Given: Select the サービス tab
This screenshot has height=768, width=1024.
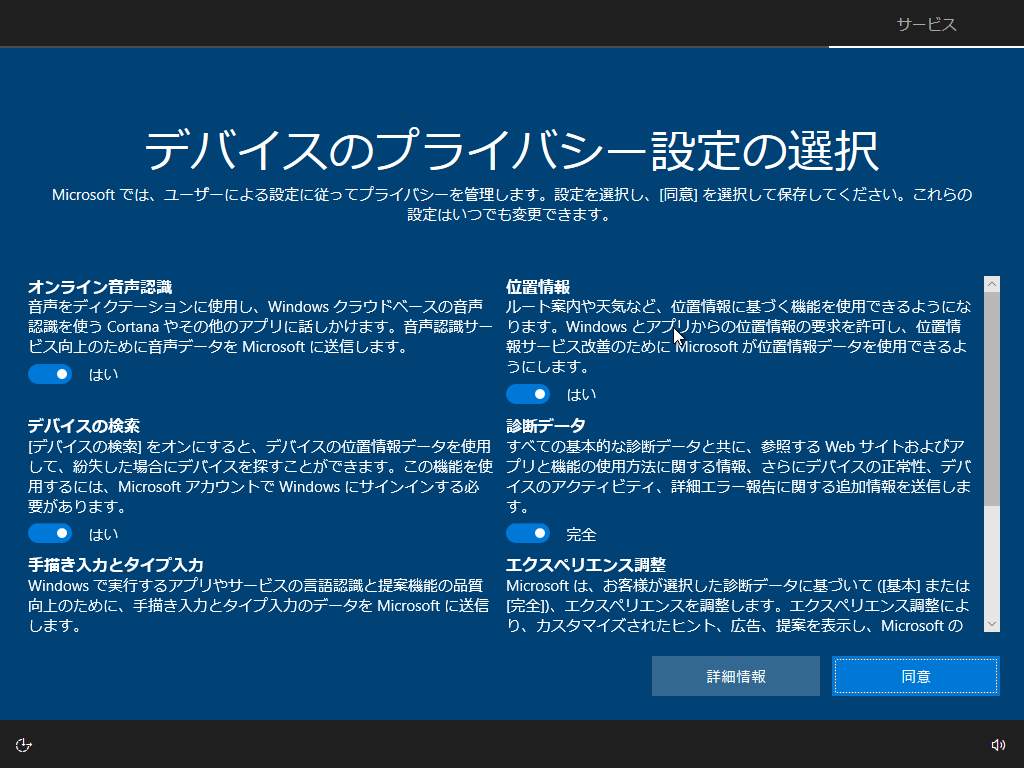Looking at the screenshot, I should click(x=926, y=25).
